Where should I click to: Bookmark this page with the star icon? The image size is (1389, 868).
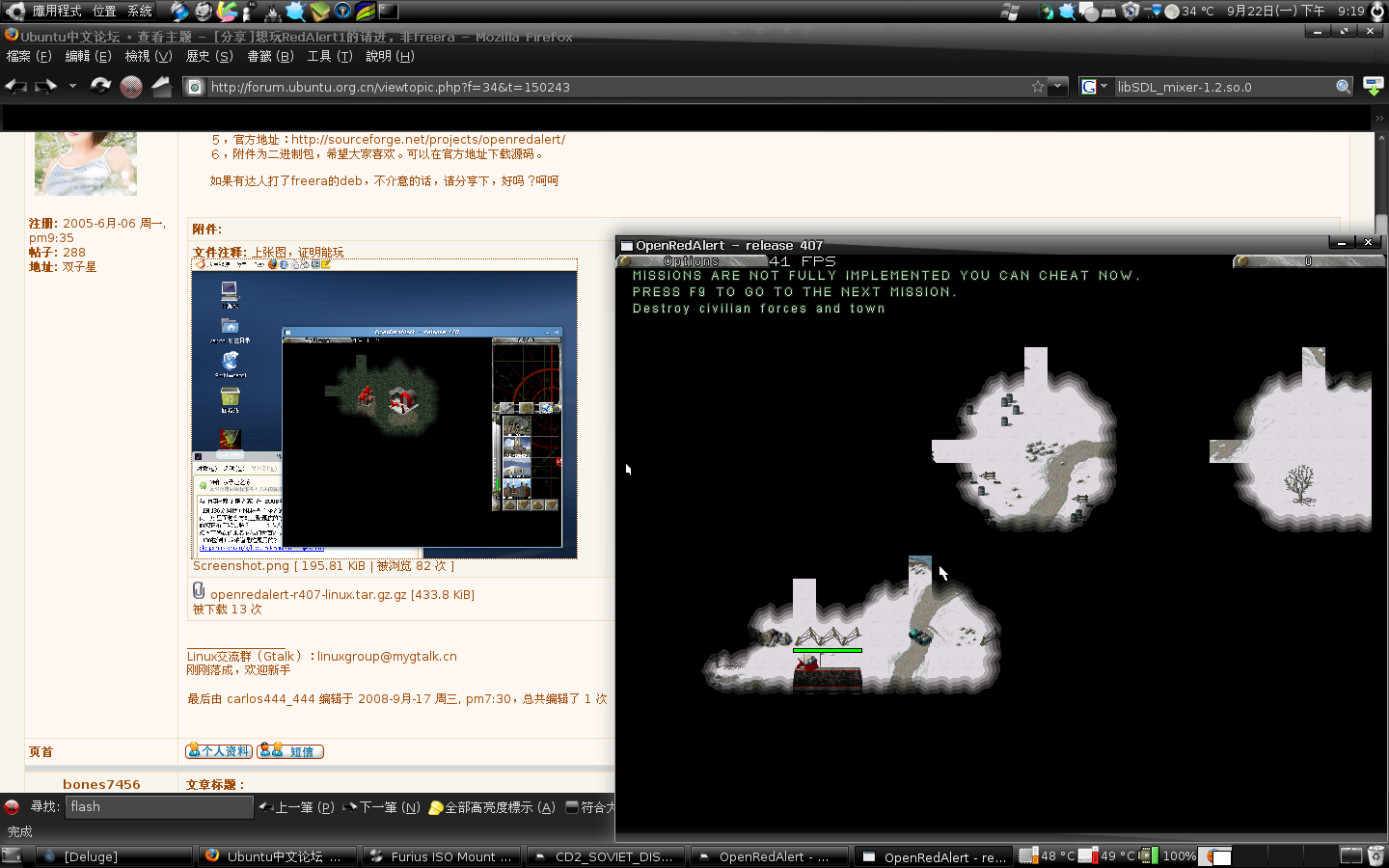click(x=1038, y=87)
